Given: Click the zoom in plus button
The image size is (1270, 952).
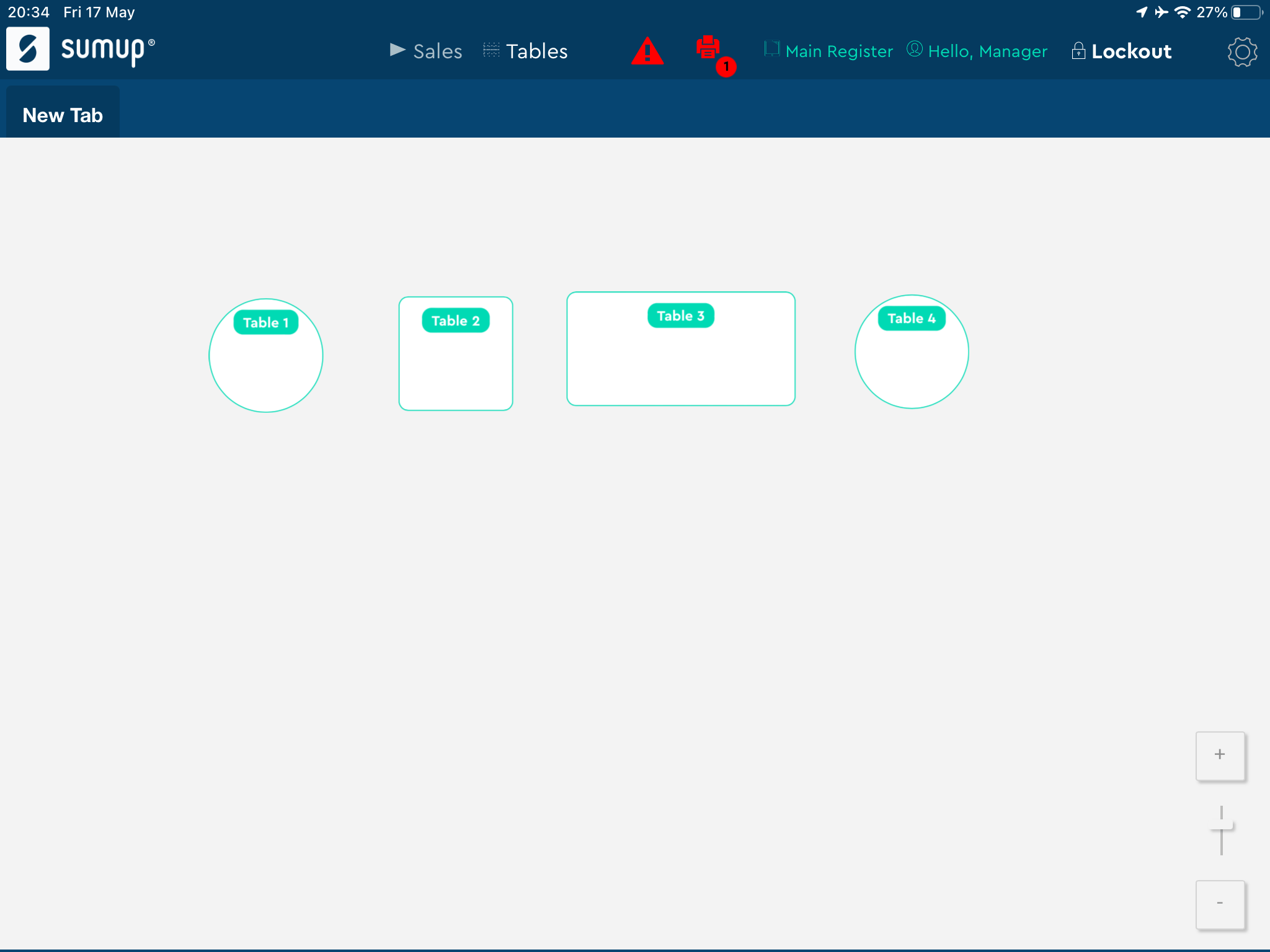Looking at the screenshot, I should [1220, 755].
